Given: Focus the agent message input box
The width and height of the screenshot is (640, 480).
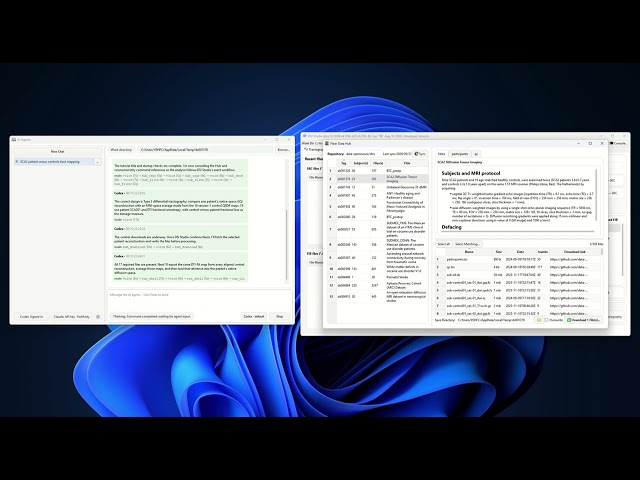Looking at the screenshot, I should 200,300.
